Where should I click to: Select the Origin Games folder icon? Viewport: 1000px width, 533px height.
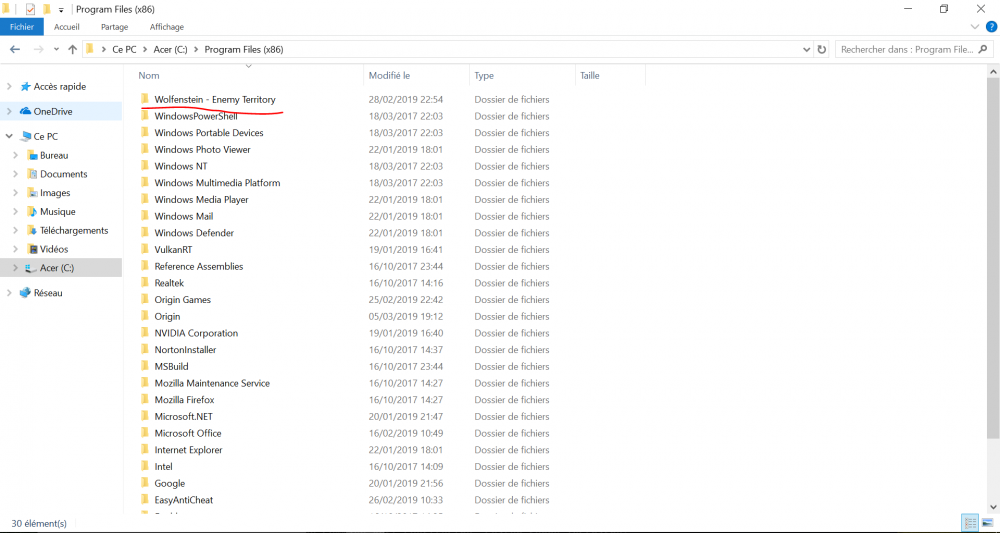(145, 299)
